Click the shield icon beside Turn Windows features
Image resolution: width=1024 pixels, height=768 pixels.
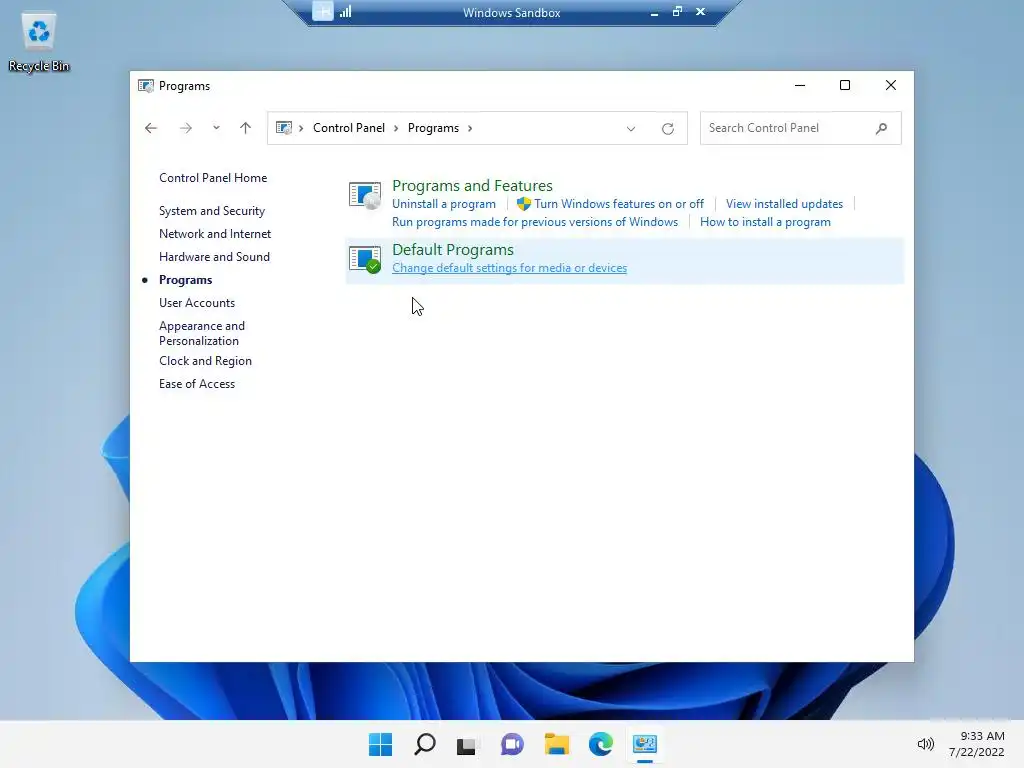click(524, 204)
